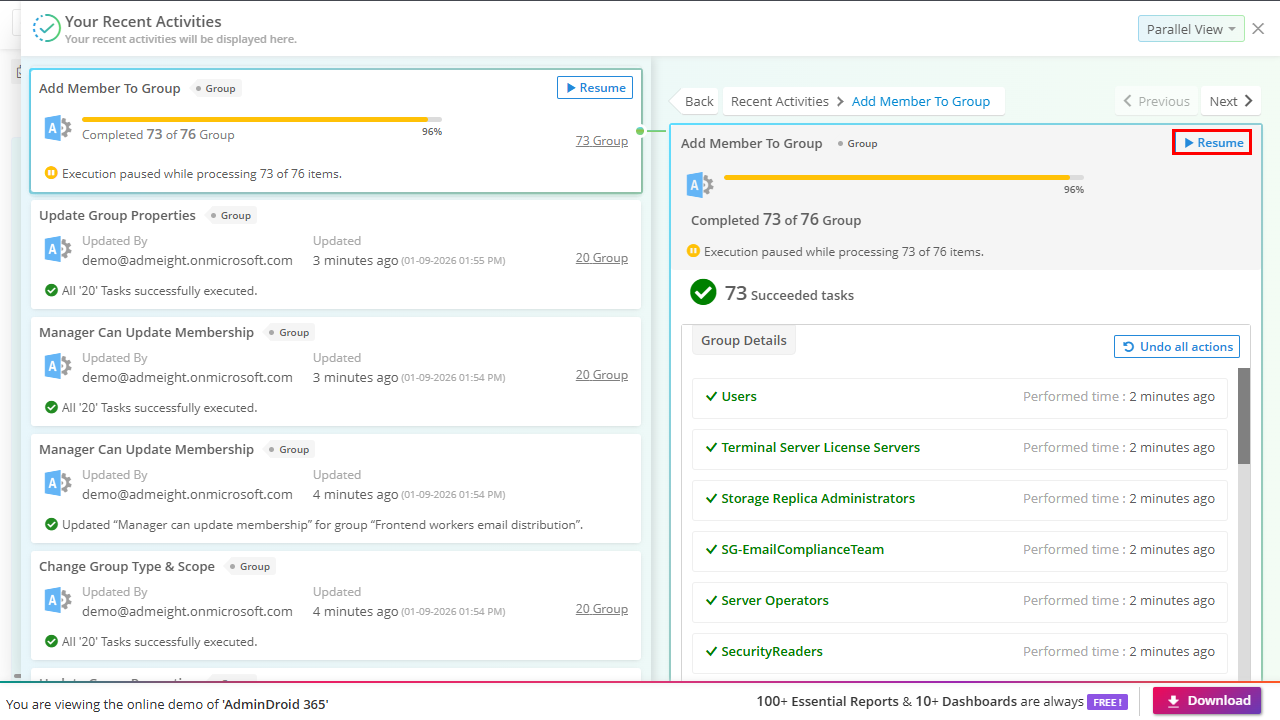Image resolution: width=1280 pixels, height=720 pixels.
Task: Click the check mark beside Server Operators row
Action: [x=711, y=600]
